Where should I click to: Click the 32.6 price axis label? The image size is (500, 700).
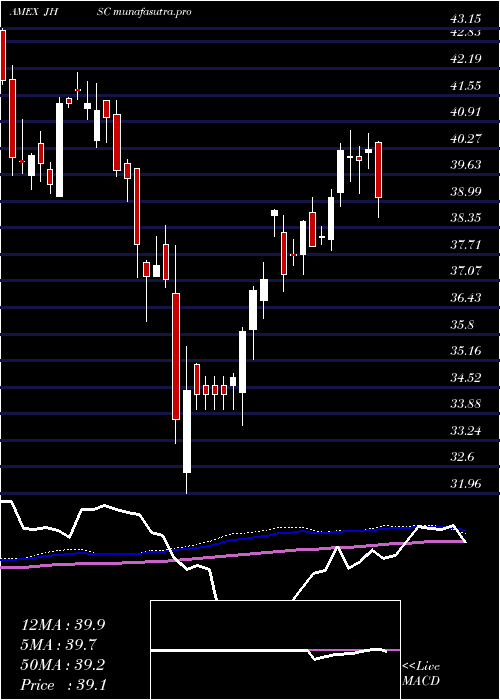click(462, 457)
